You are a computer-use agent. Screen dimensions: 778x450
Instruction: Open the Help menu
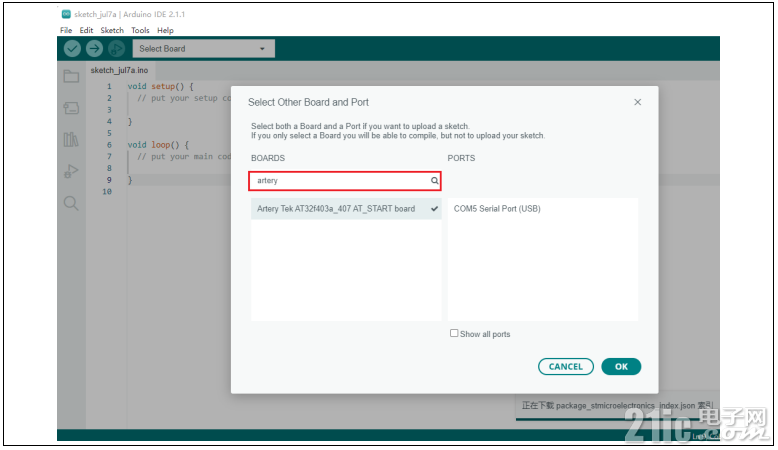pos(165,30)
